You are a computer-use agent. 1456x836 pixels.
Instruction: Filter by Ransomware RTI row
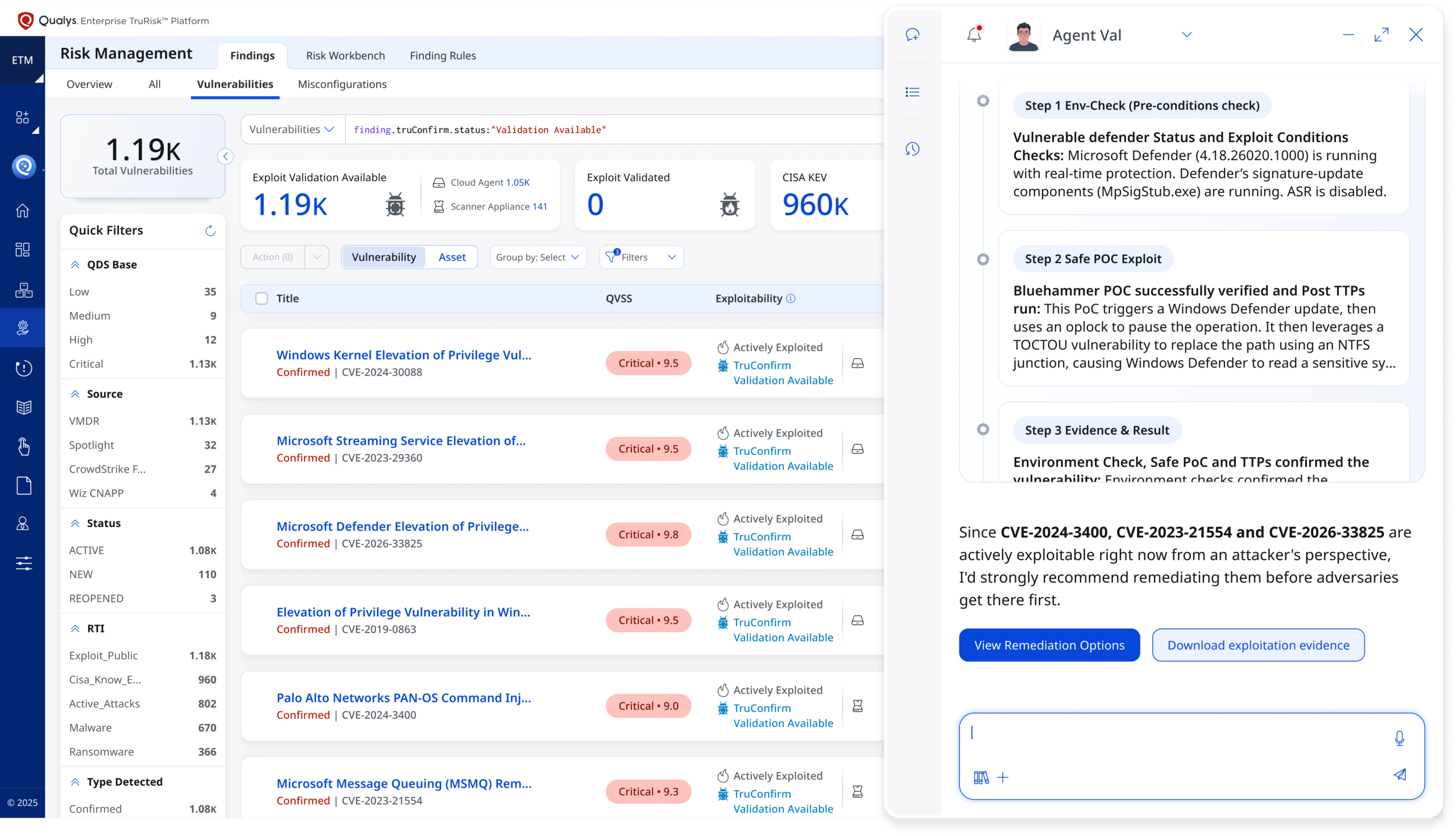(x=142, y=752)
